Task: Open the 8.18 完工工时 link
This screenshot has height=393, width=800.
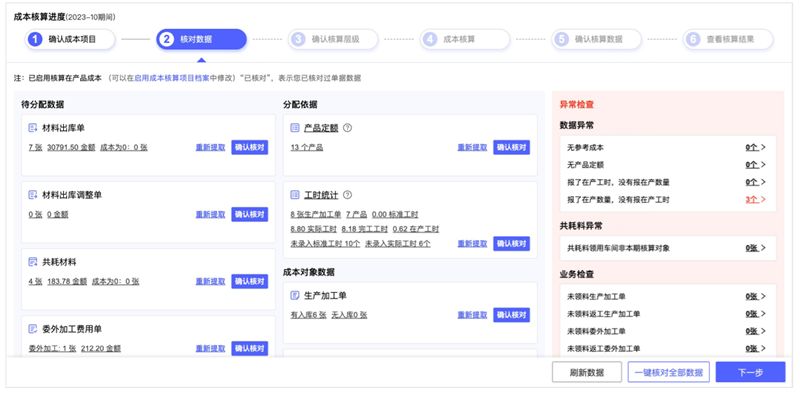Action: (x=364, y=229)
